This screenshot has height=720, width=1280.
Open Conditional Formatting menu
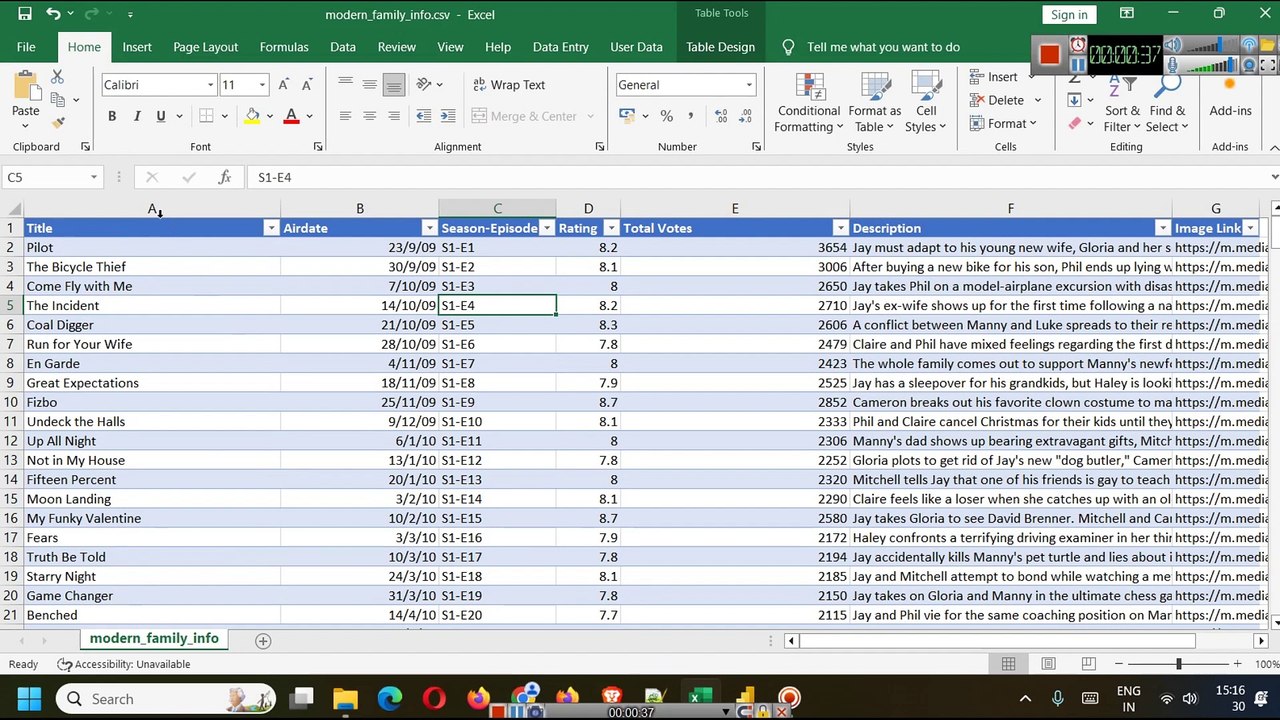click(x=809, y=102)
